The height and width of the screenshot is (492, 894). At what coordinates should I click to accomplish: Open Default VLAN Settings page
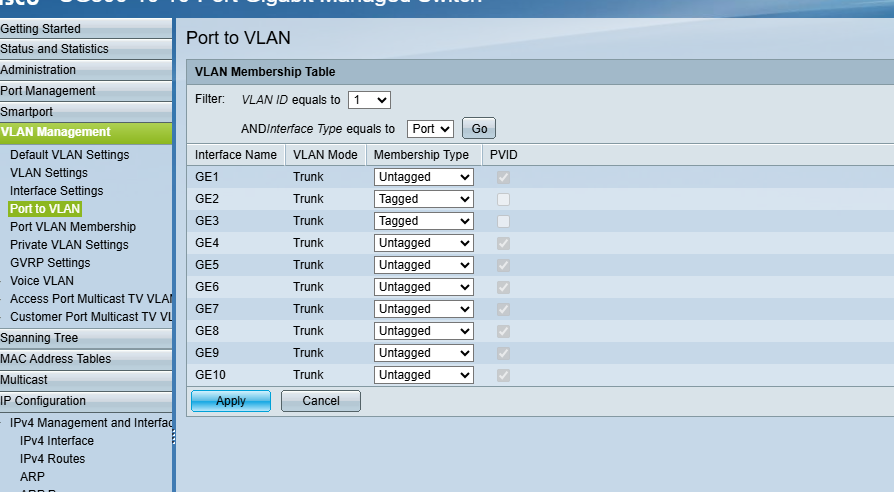click(69, 155)
